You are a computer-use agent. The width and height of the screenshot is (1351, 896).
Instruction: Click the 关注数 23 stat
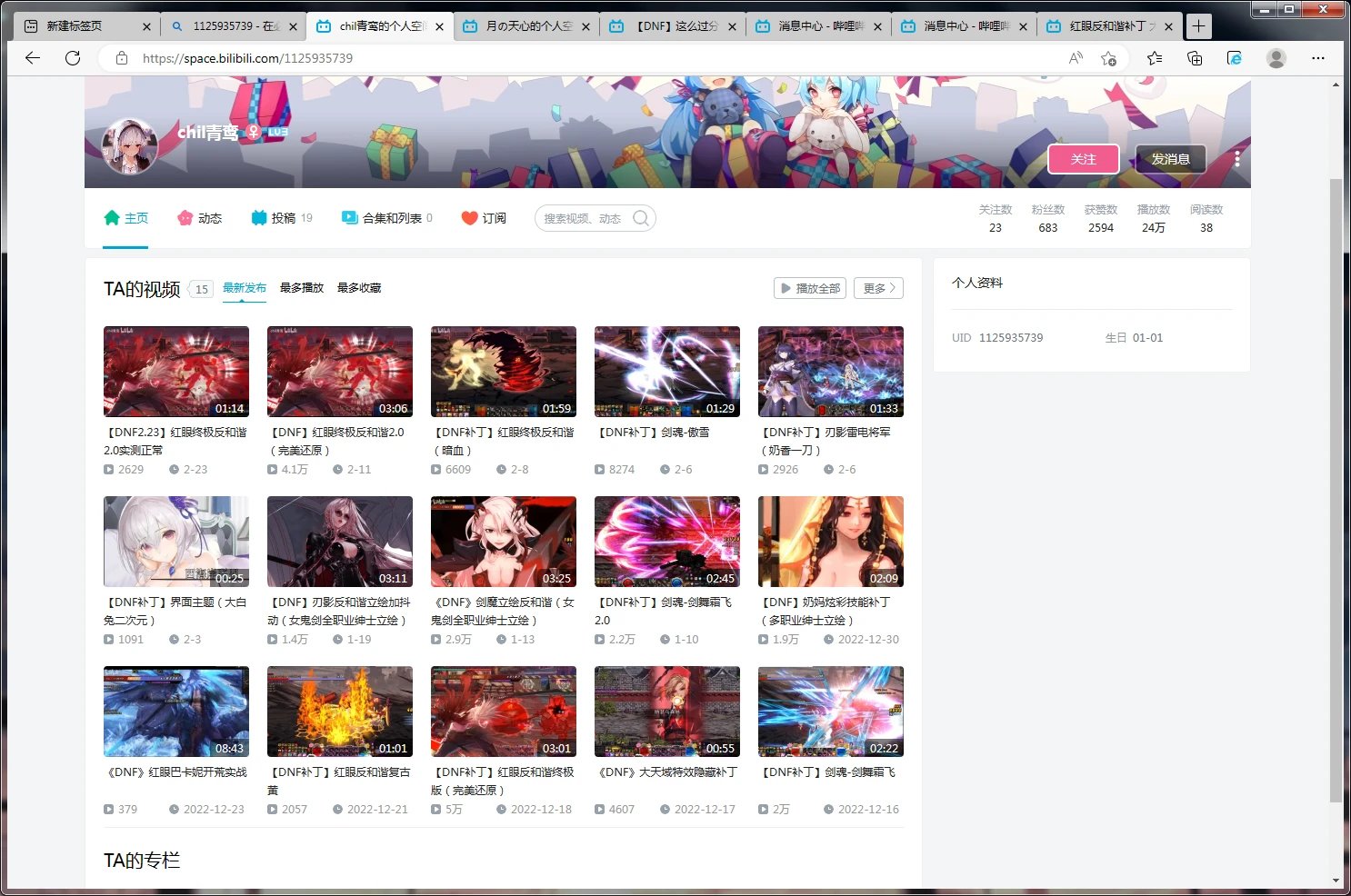pyautogui.click(x=996, y=218)
